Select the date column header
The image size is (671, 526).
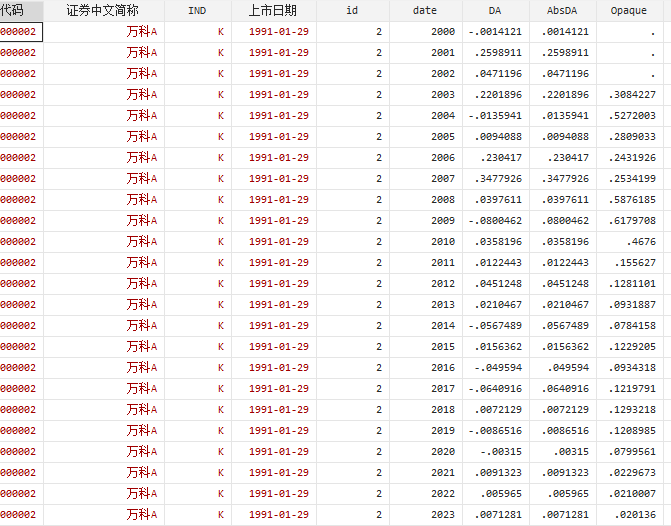tap(425, 10)
